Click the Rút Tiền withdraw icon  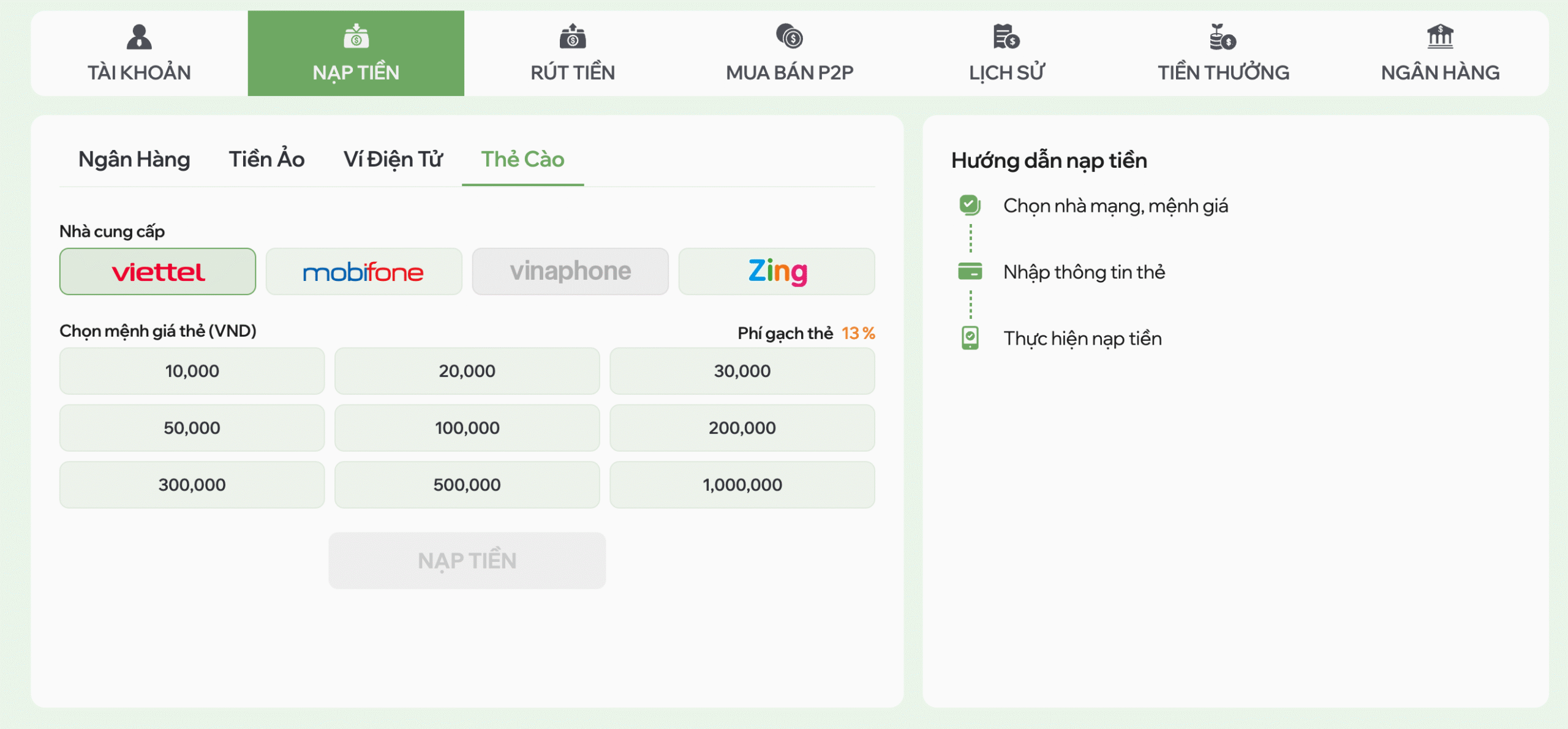point(573,37)
